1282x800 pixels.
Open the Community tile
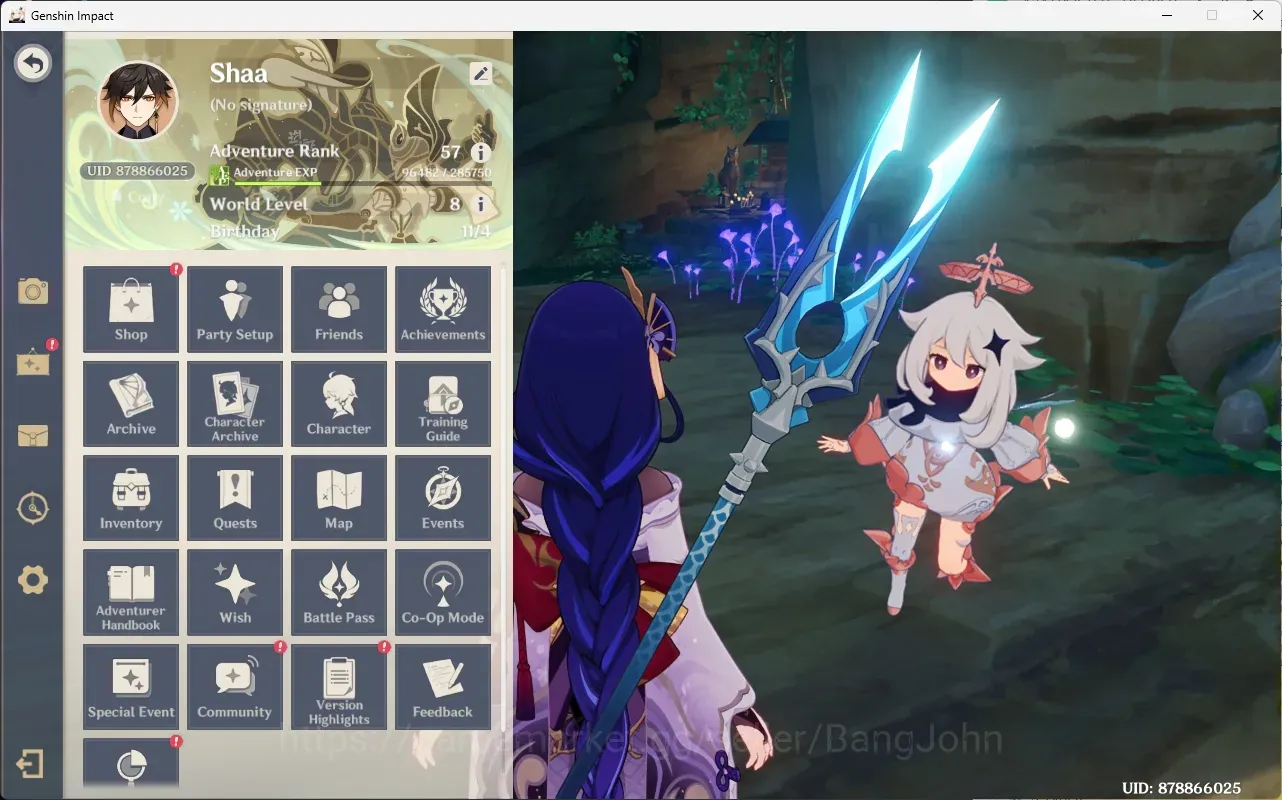click(x=235, y=686)
